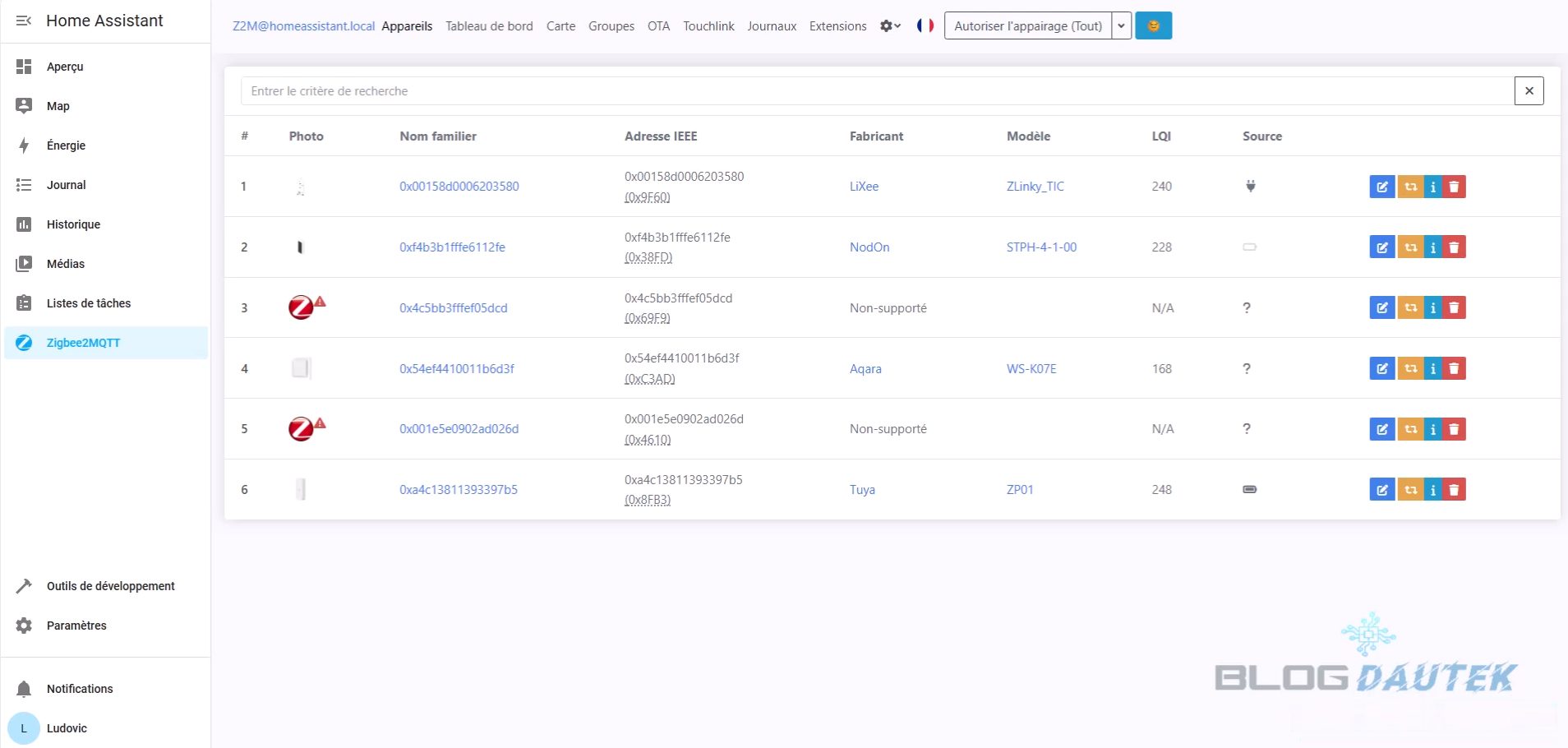Click the edit icon for the LiXee device
This screenshot has height=748, width=1568.
[x=1381, y=187]
